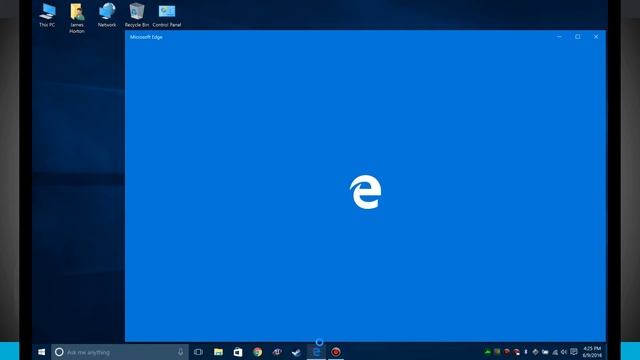Click the volume speaker tray icon

[x=564, y=352]
